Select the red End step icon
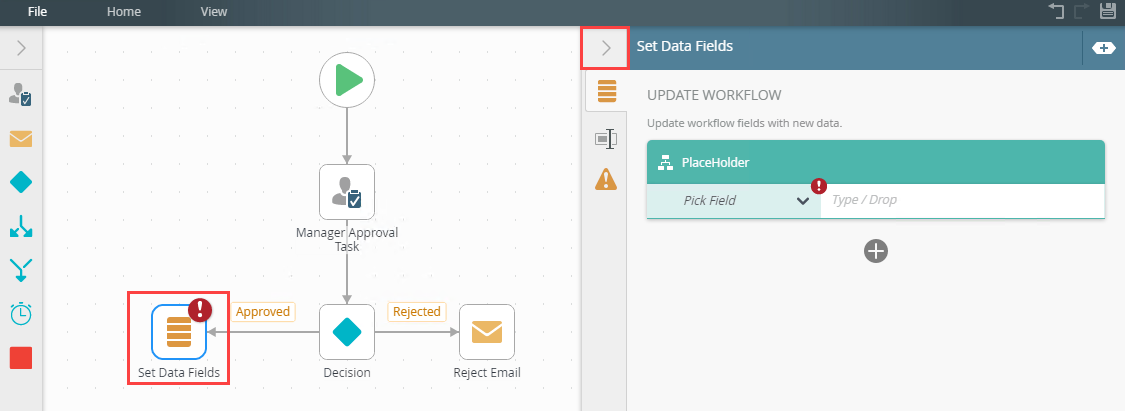The width and height of the screenshot is (1125, 411). (x=21, y=358)
